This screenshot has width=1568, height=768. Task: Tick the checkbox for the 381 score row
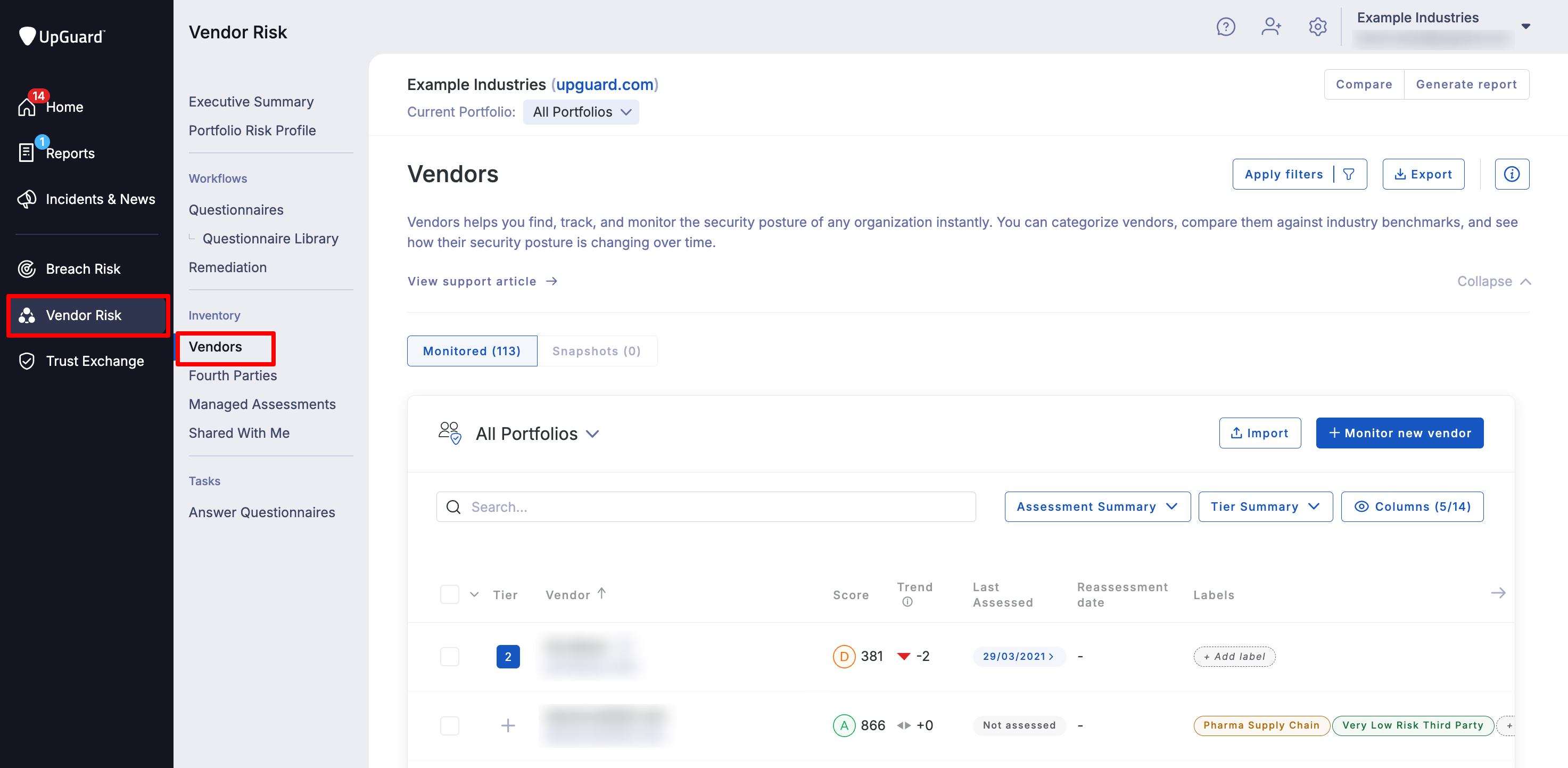pyautogui.click(x=449, y=657)
